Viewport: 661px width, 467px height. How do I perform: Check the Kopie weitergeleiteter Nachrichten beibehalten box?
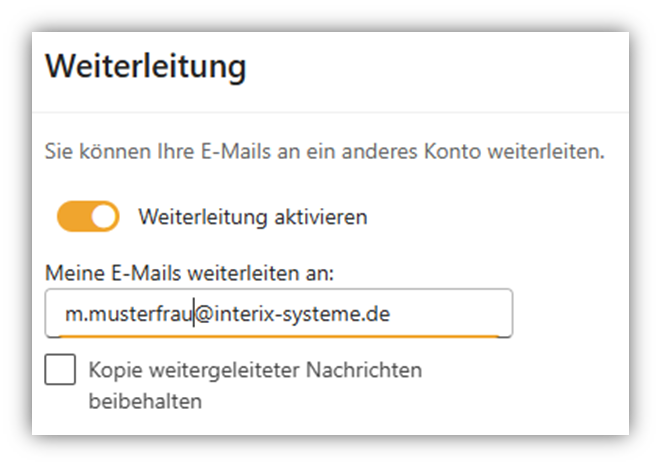coord(60,369)
